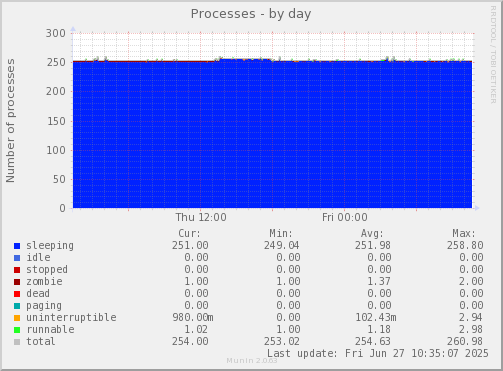Click total minimum value 253.02

pos(282,341)
